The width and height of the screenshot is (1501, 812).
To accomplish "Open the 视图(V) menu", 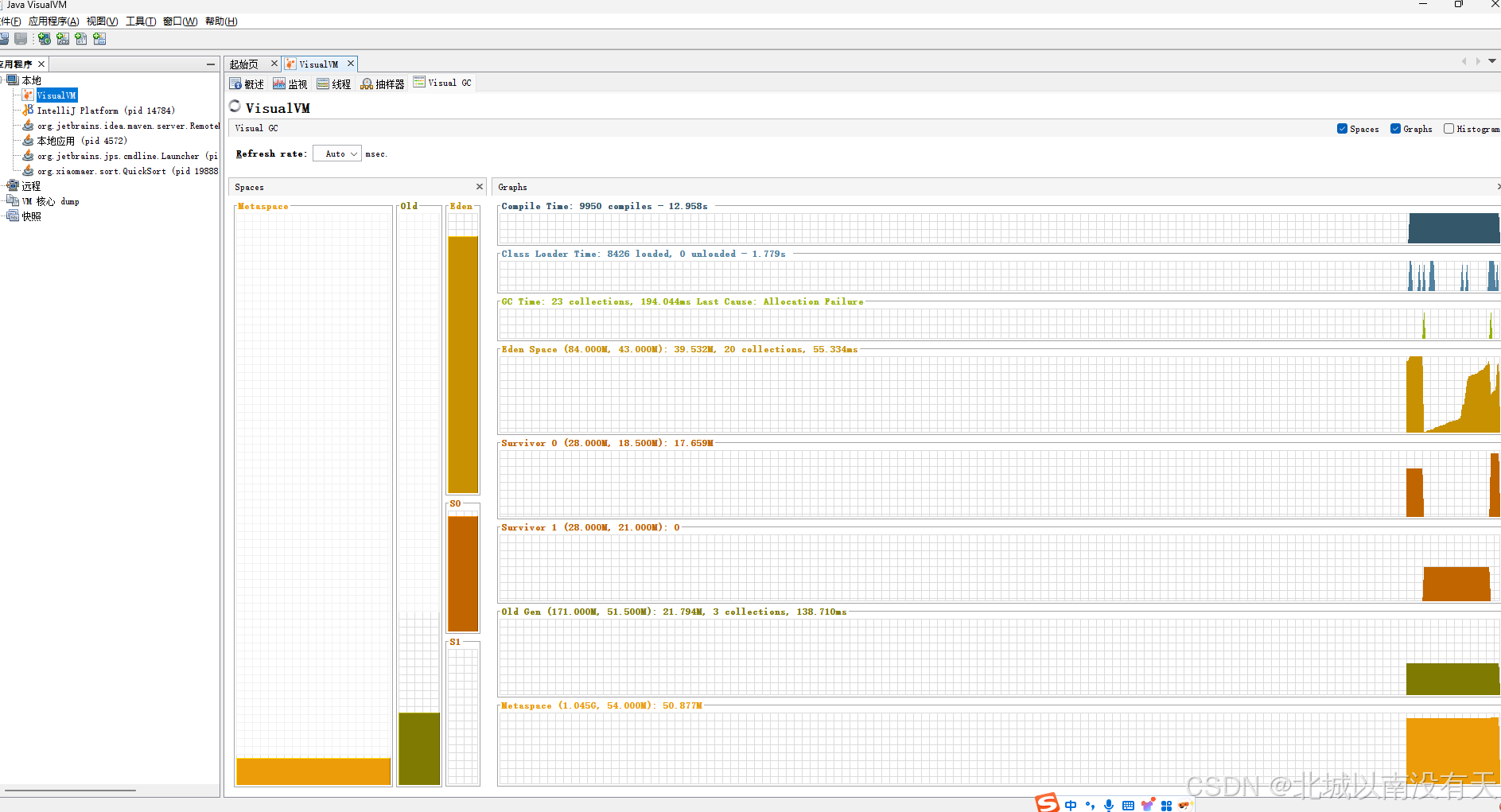I will [x=102, y=21].
